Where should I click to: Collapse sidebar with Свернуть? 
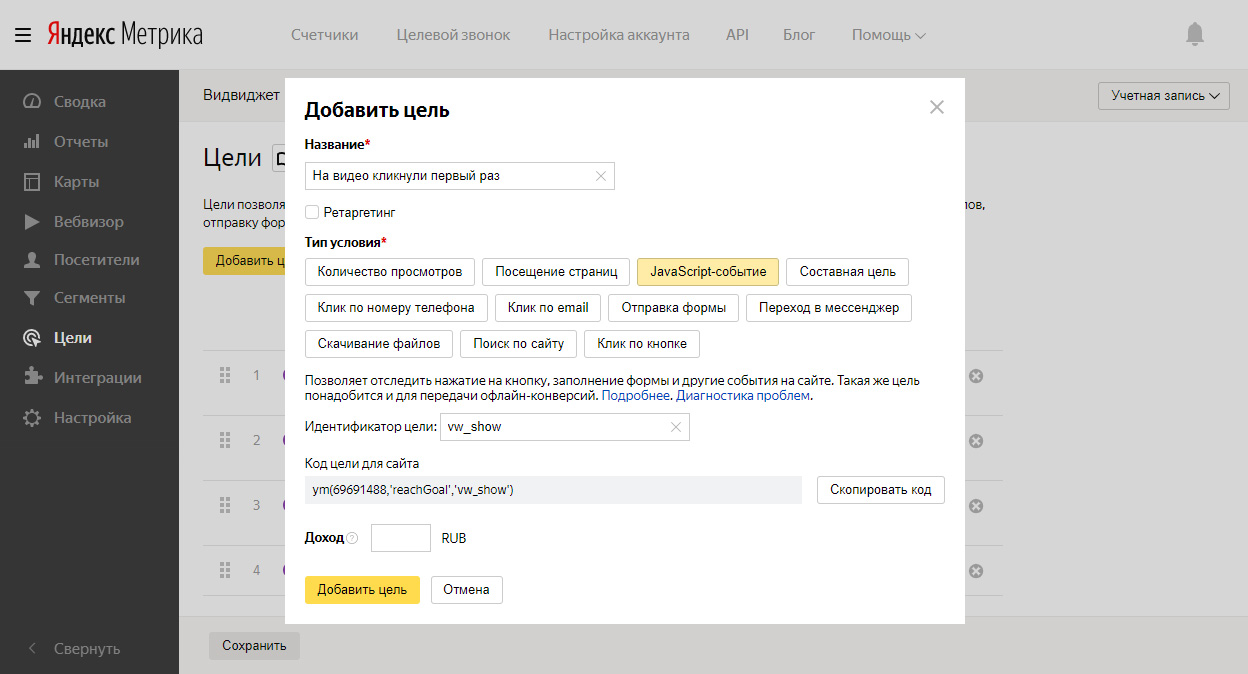[x=75, y=648]
